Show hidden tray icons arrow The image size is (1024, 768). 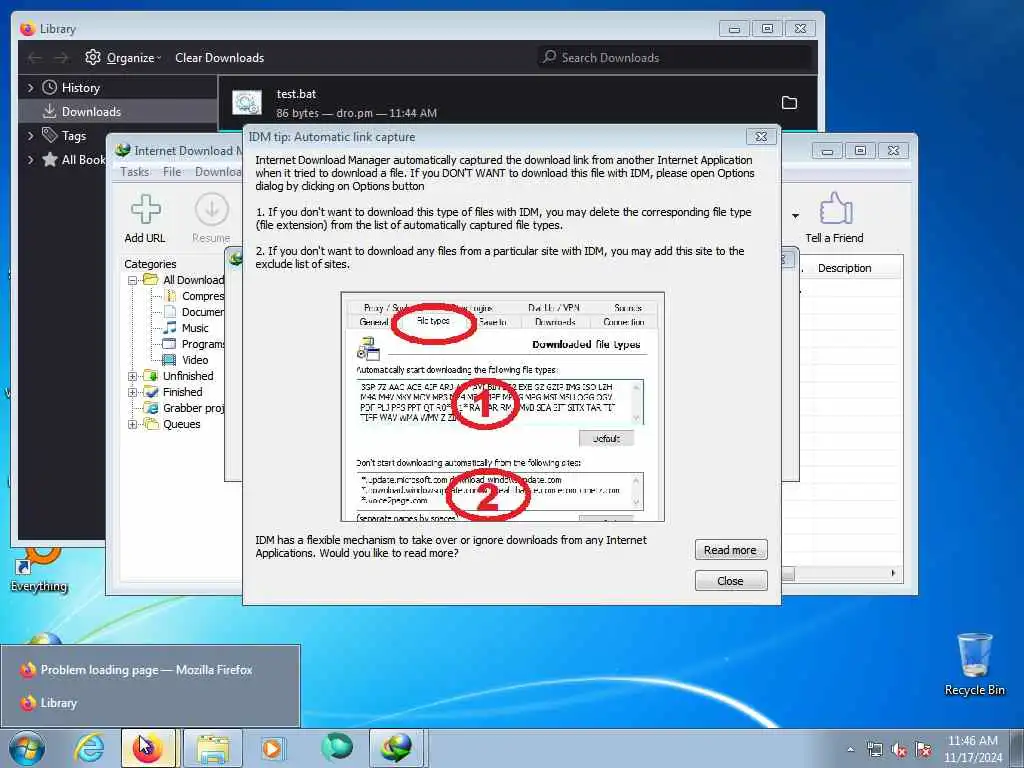[x=850, y=750]
